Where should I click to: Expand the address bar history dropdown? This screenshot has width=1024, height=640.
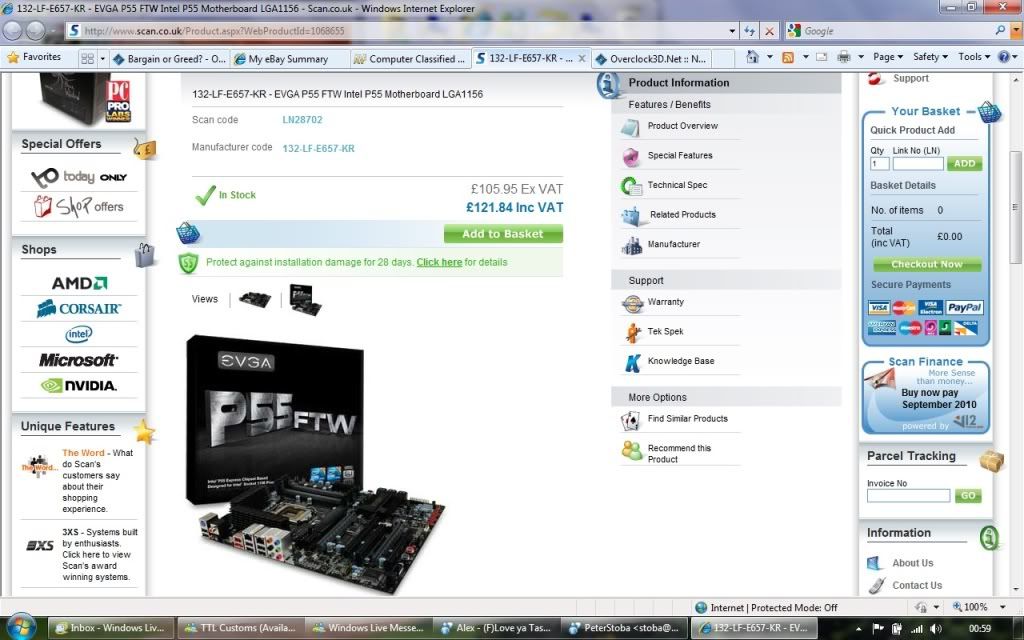(732, 31)
